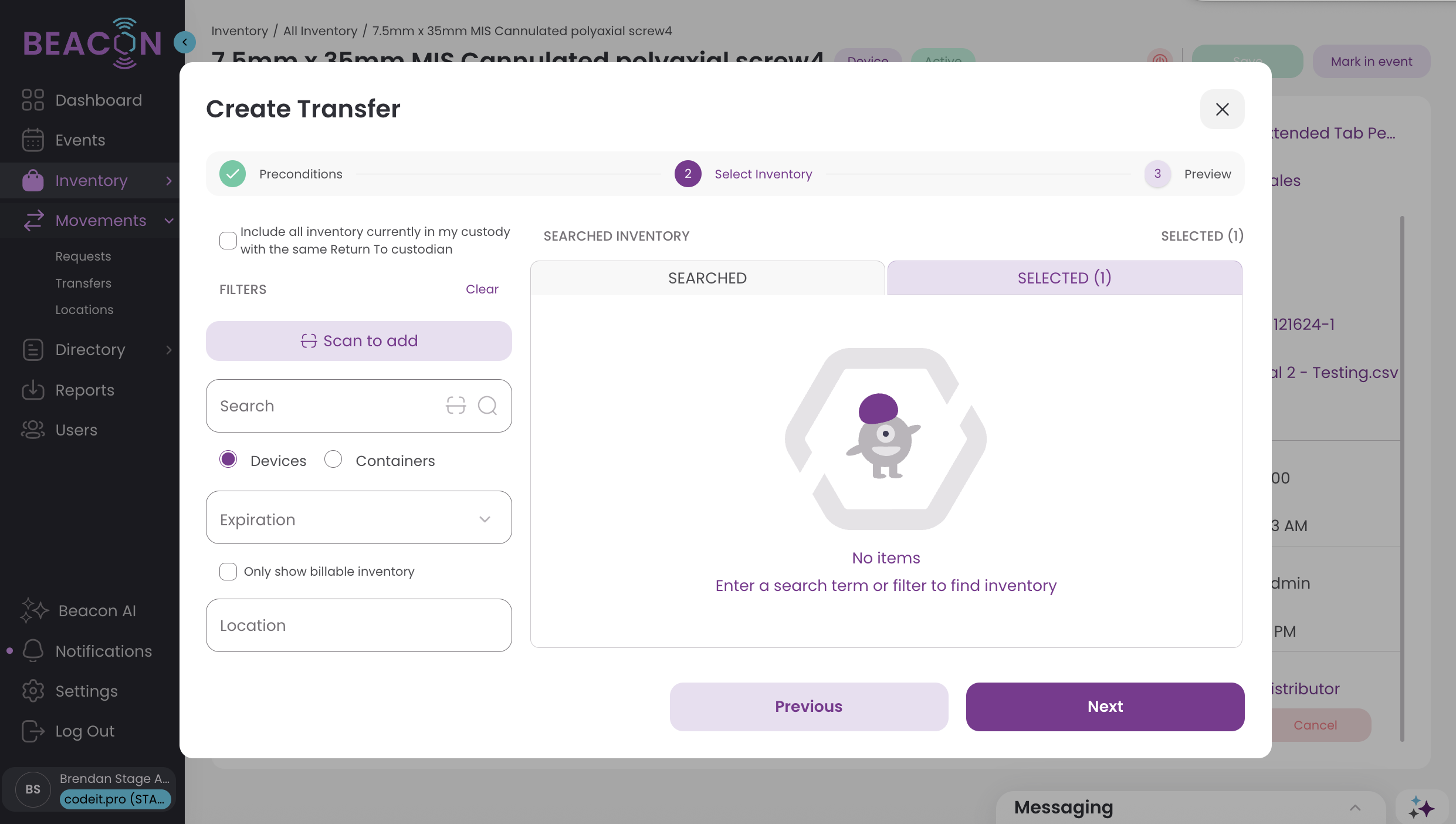This screenshot has width=1456, height=824.
Task: Collapse sidebar with the blue arrow icon
Action: click(x=185, y=42)
